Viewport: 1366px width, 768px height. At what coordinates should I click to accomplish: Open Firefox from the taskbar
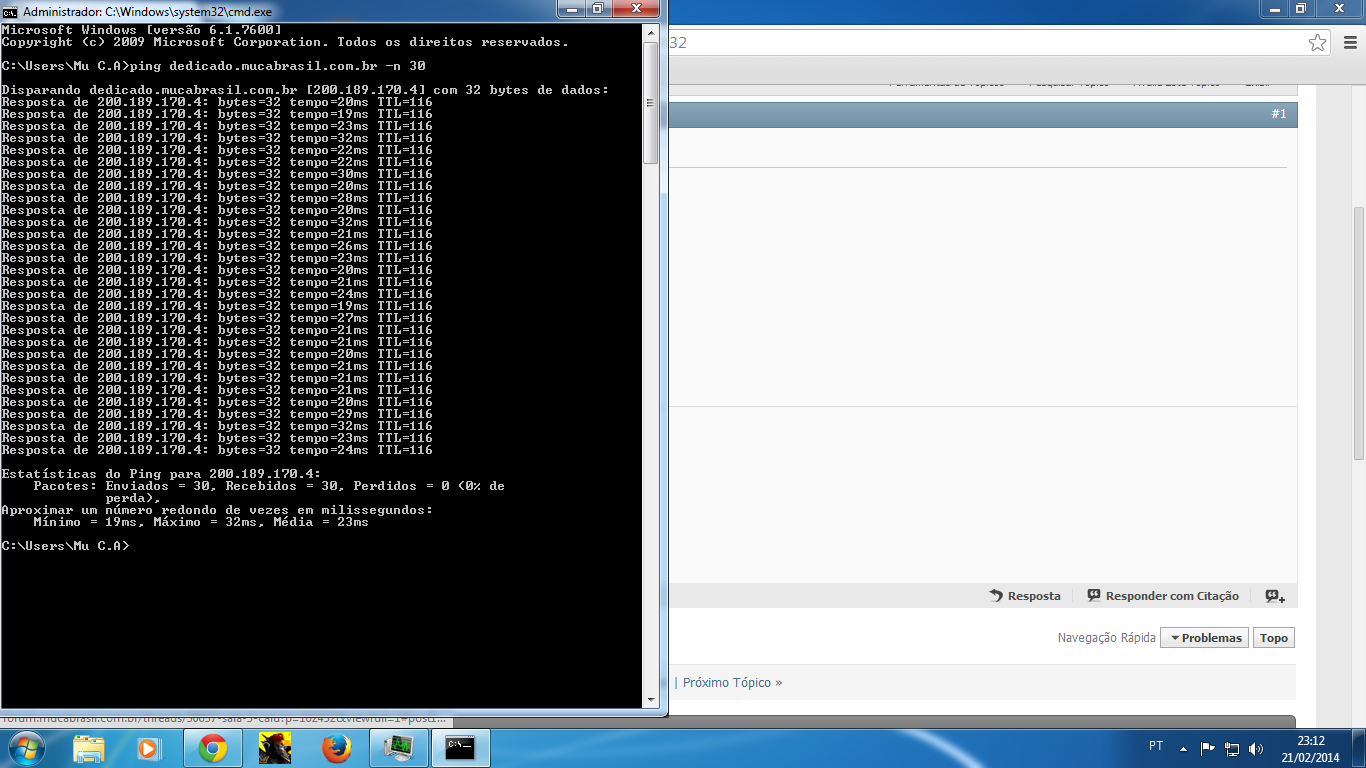tap(336, 747)
